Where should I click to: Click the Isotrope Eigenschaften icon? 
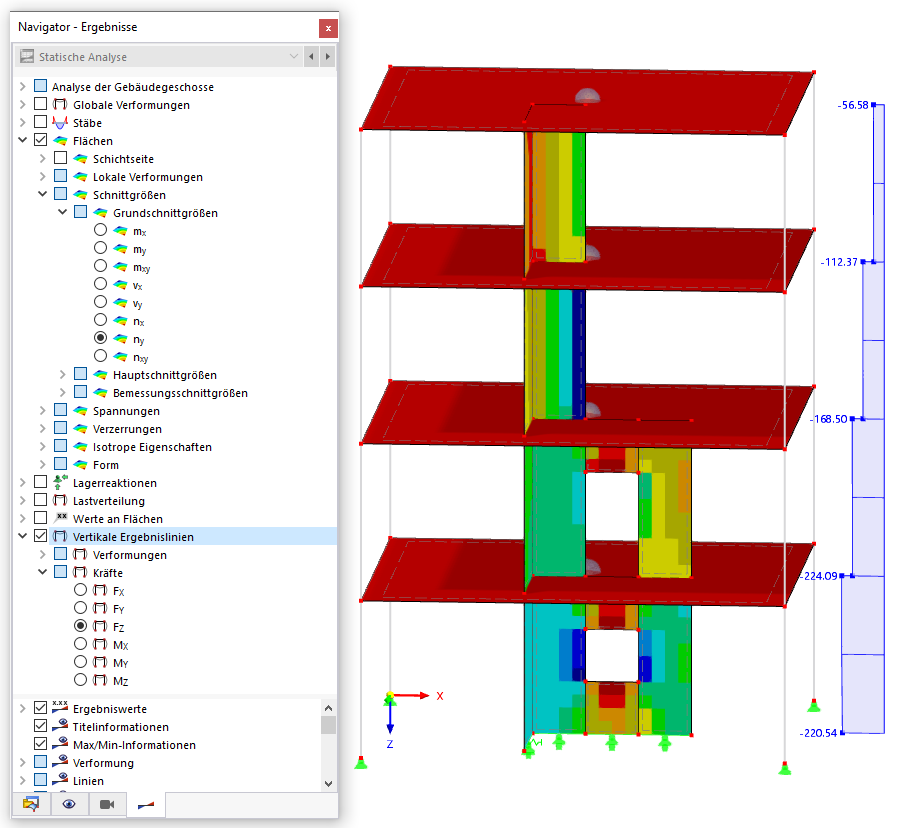[x=80, y=447]
